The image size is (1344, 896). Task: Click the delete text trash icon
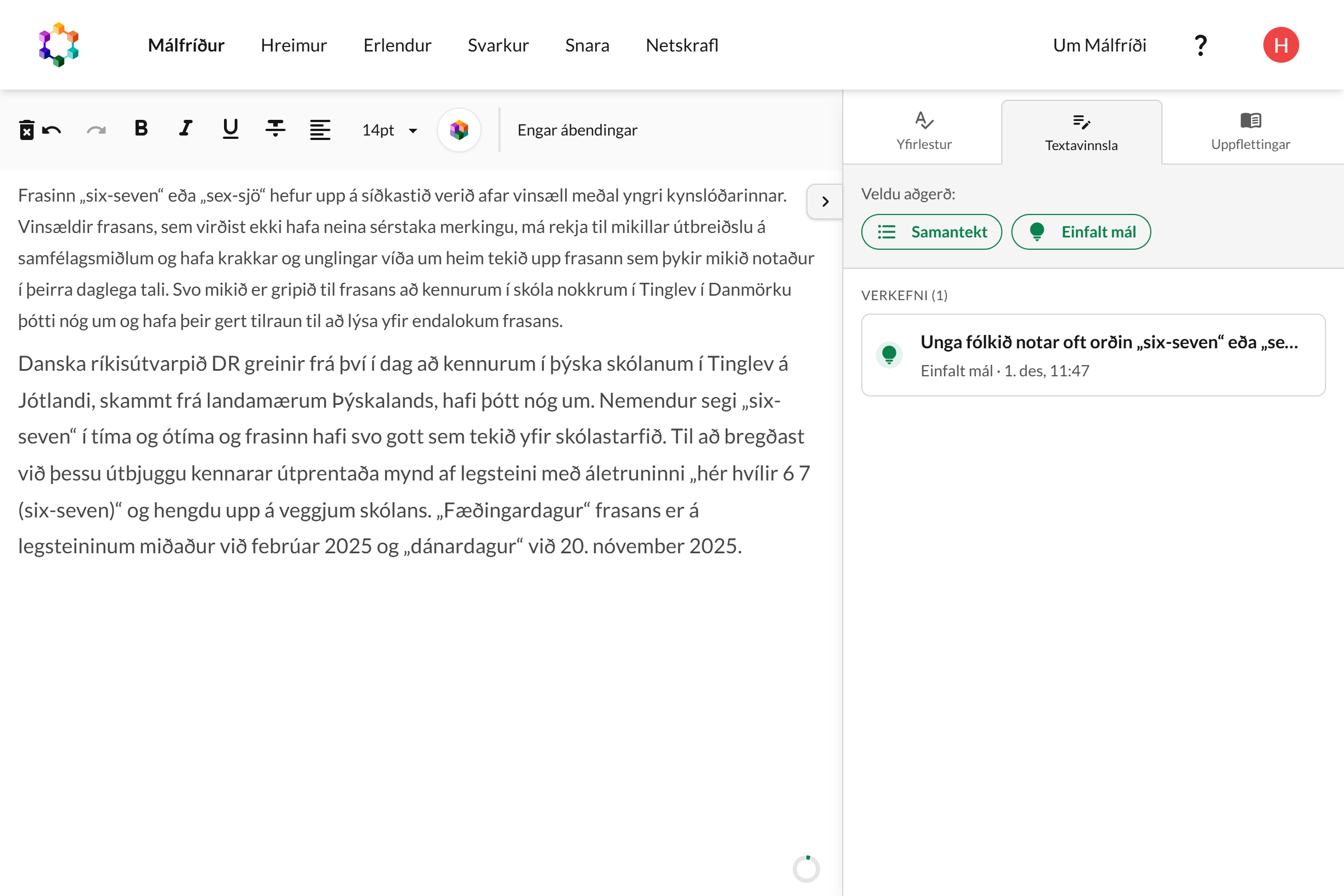pyautogui.click(x=26, y=130)
